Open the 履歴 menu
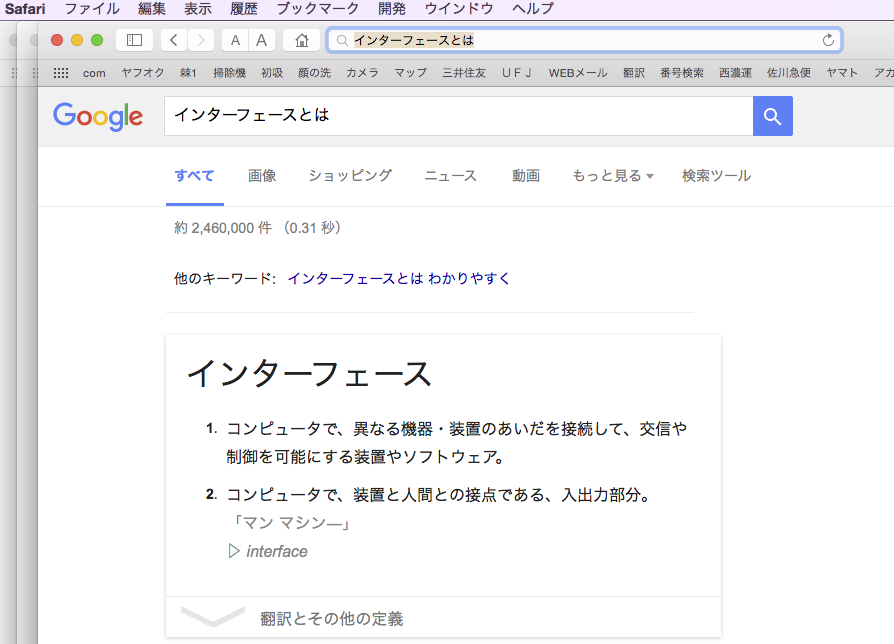 [244, 9]
